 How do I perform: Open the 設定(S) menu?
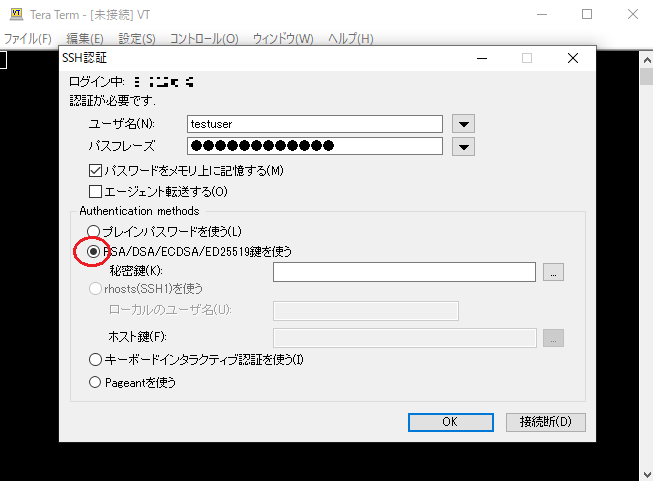[x=137, y=39]
